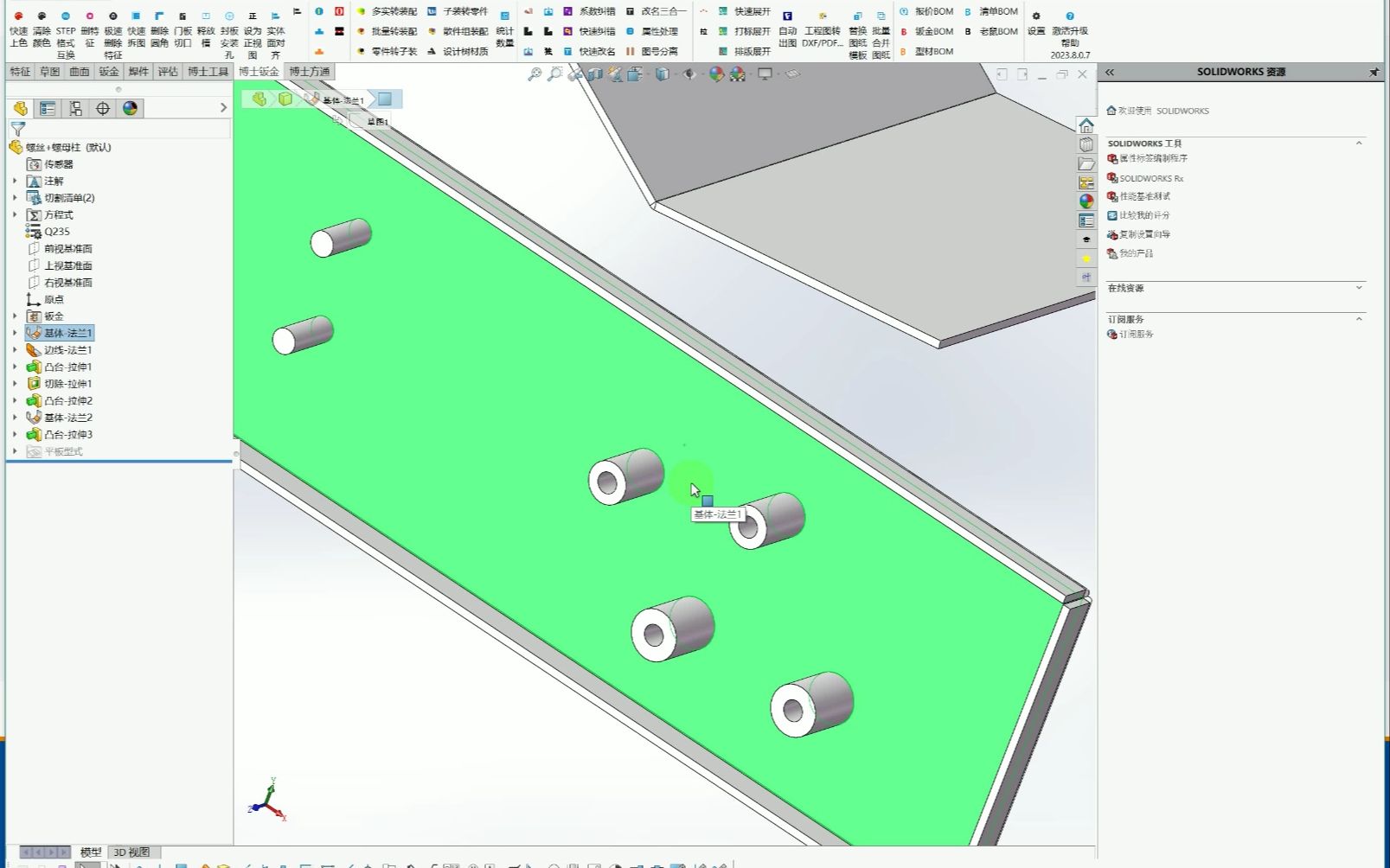Toggle the pin on the SOLIDWORKS 资源 task pane
Image resolution: width=1390 pixels, height=868 pixels.
pyautogui.click(x=1374, y=72)
